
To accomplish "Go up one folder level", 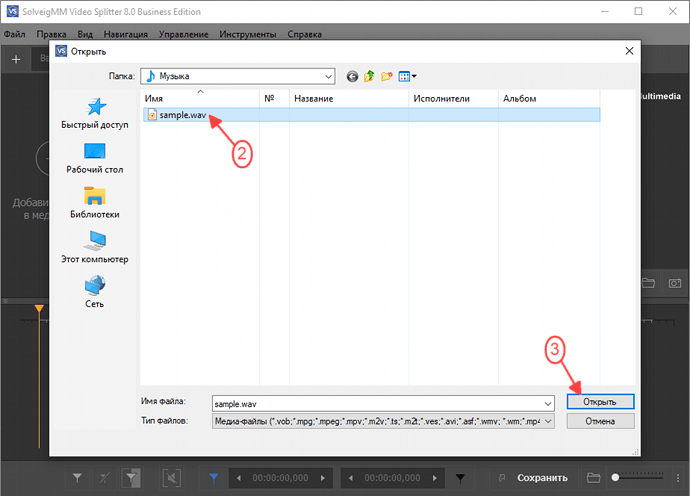I will pos(369,77).
